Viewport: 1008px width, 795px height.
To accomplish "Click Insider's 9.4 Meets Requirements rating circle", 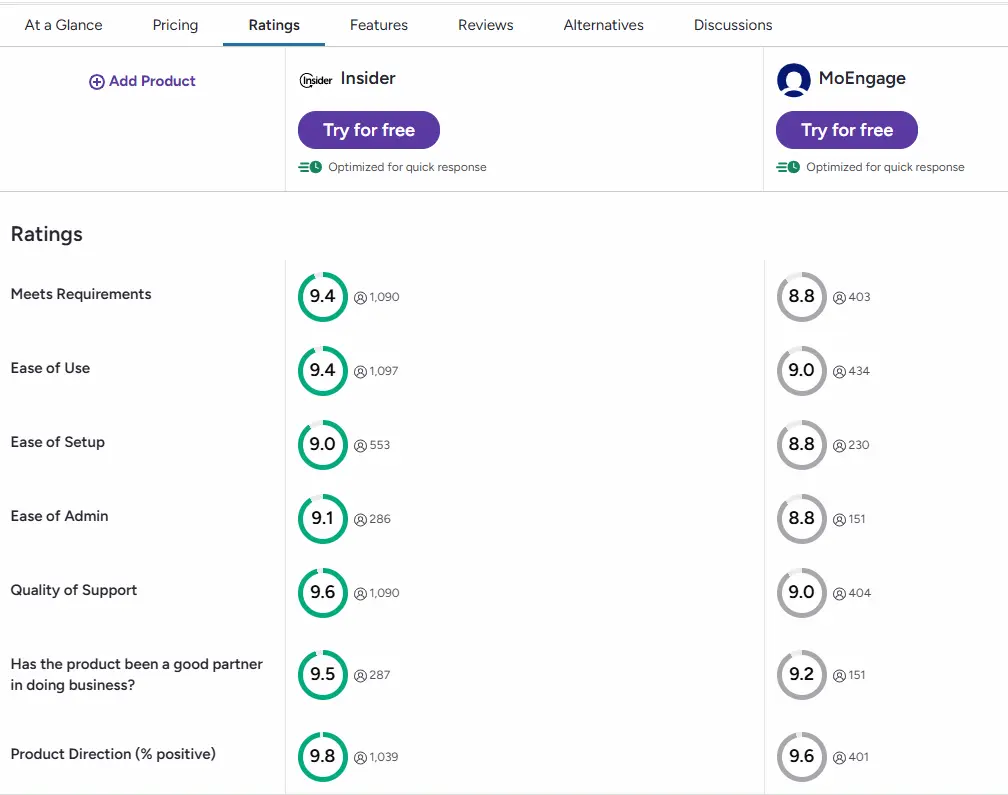I will click(x=322, y=297).
